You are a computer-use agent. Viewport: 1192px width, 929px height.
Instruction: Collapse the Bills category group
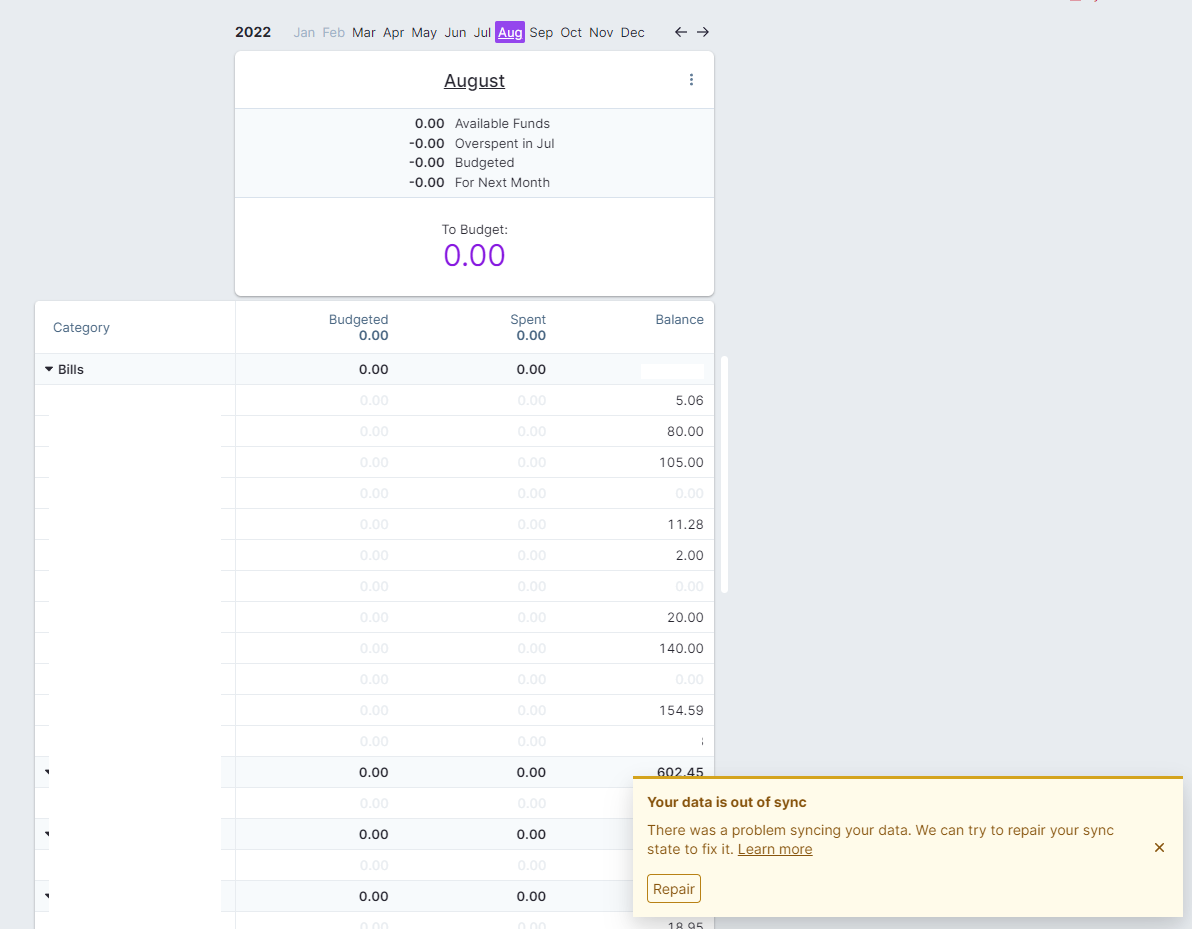(48, 369)
